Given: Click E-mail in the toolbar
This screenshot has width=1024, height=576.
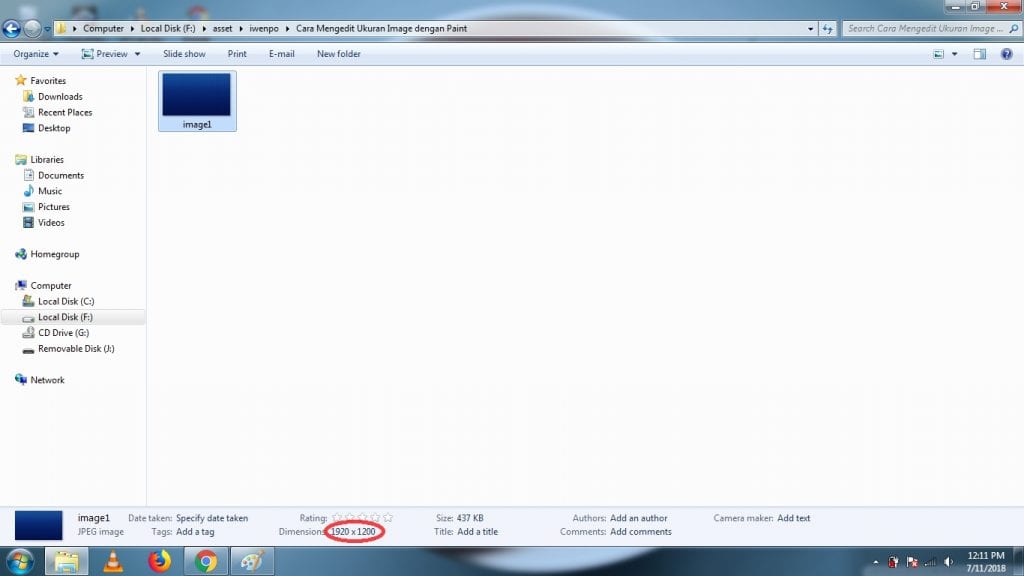Looking at the screenshot, I should tap(281, 54).
